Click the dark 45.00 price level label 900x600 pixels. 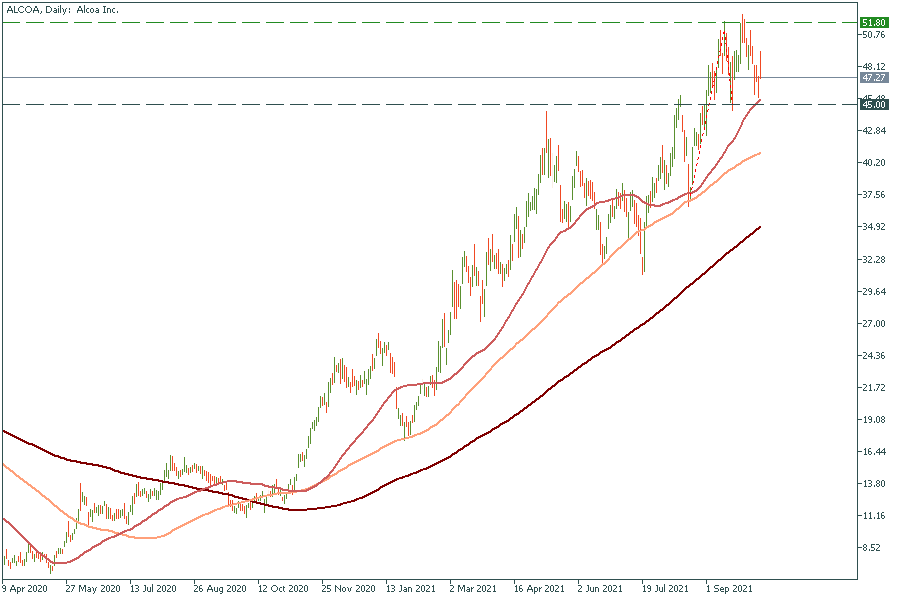874,104
